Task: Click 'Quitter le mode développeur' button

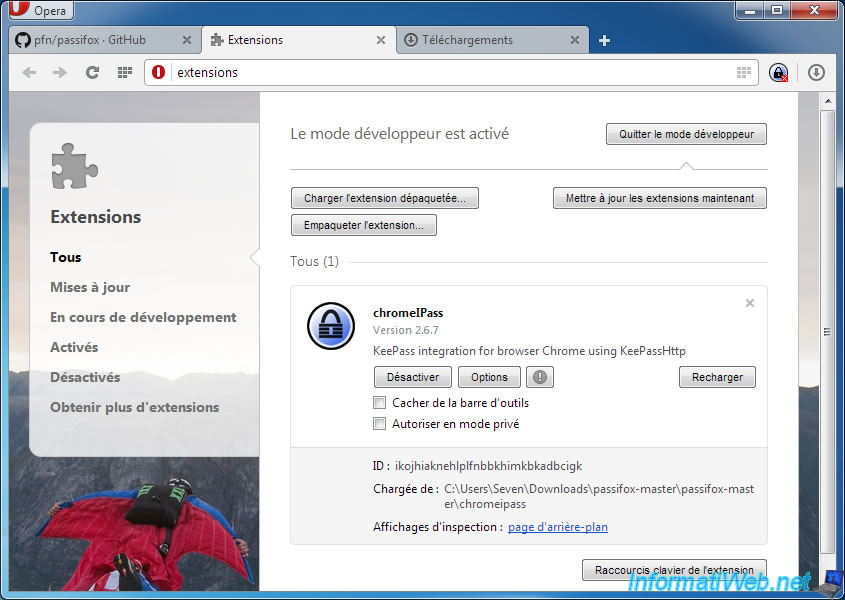Action: [686, 134]
